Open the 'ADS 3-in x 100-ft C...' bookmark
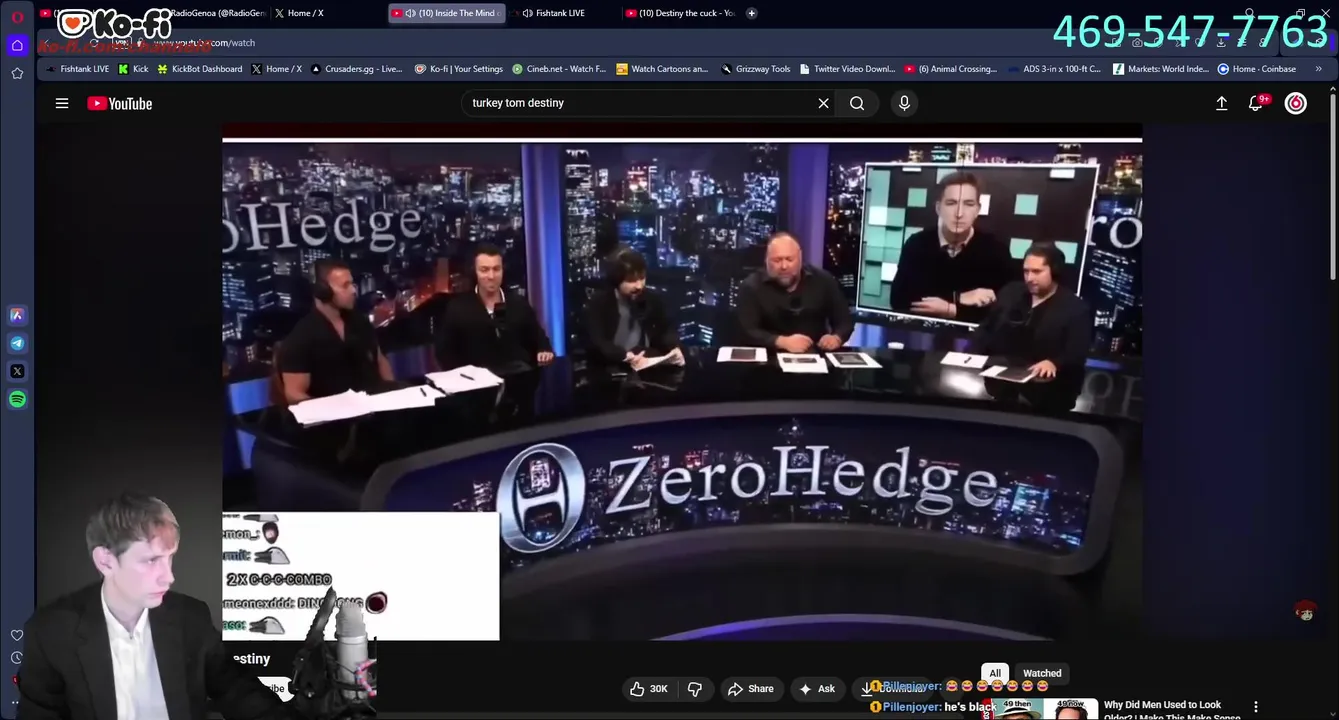The width and height of the screenshot is (1339, 720). pos(1055,69)
